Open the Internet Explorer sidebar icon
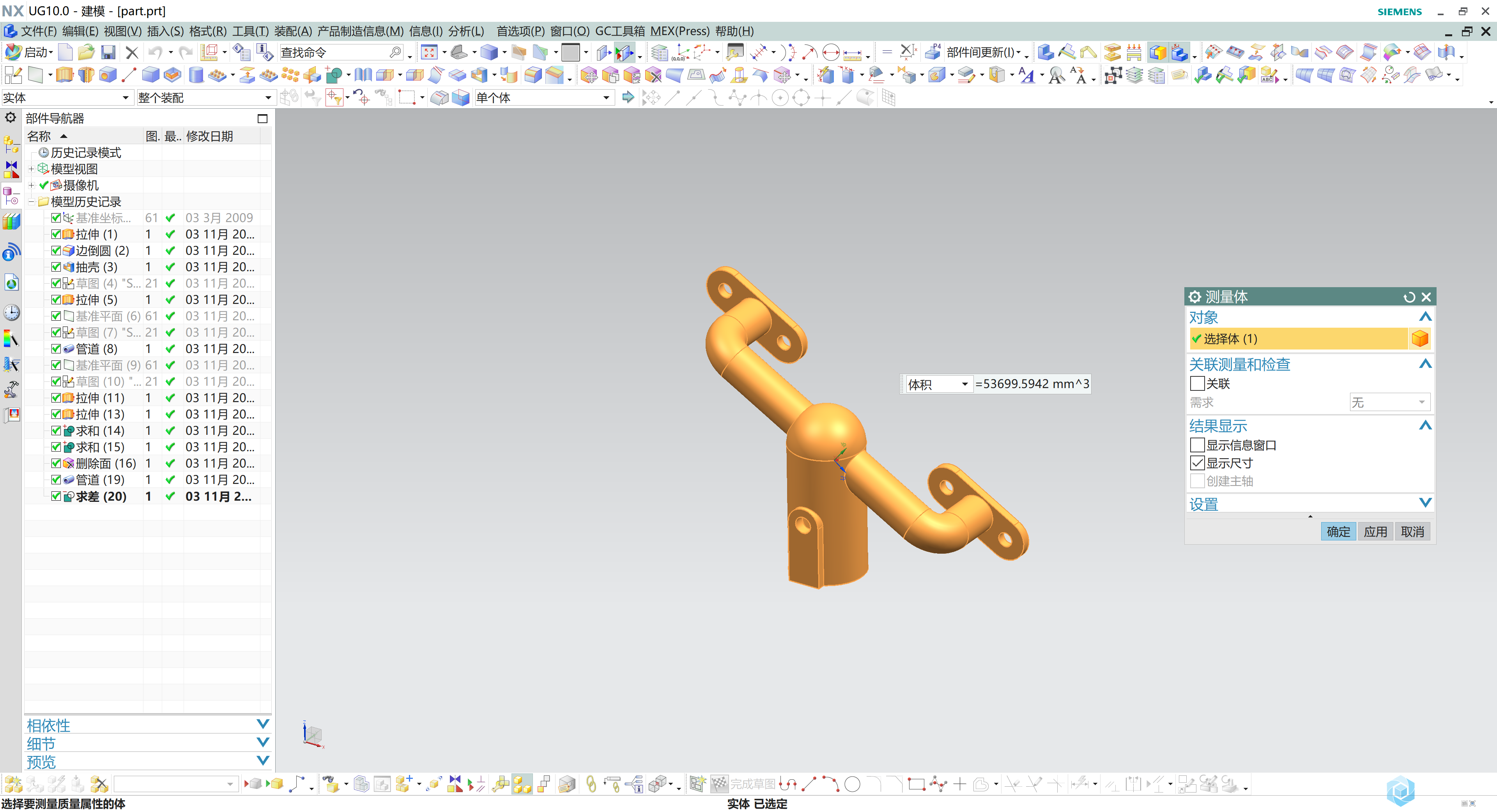Viewport: 1497px width, 812px height. pos(11,283)
